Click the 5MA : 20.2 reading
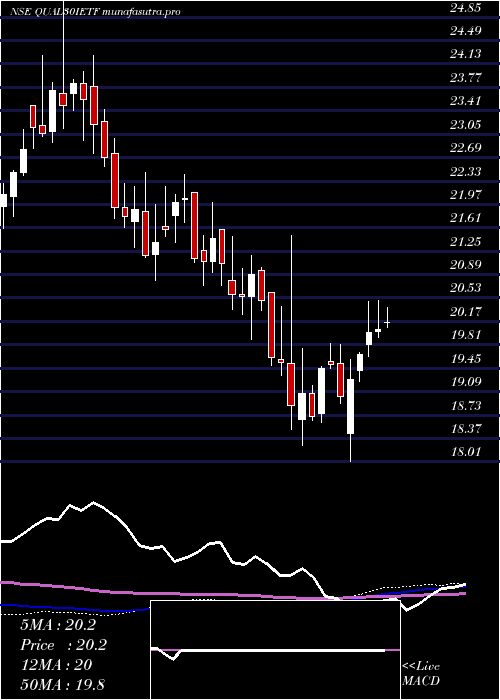This screenshot has height=700, width=500. click(58, 625)
